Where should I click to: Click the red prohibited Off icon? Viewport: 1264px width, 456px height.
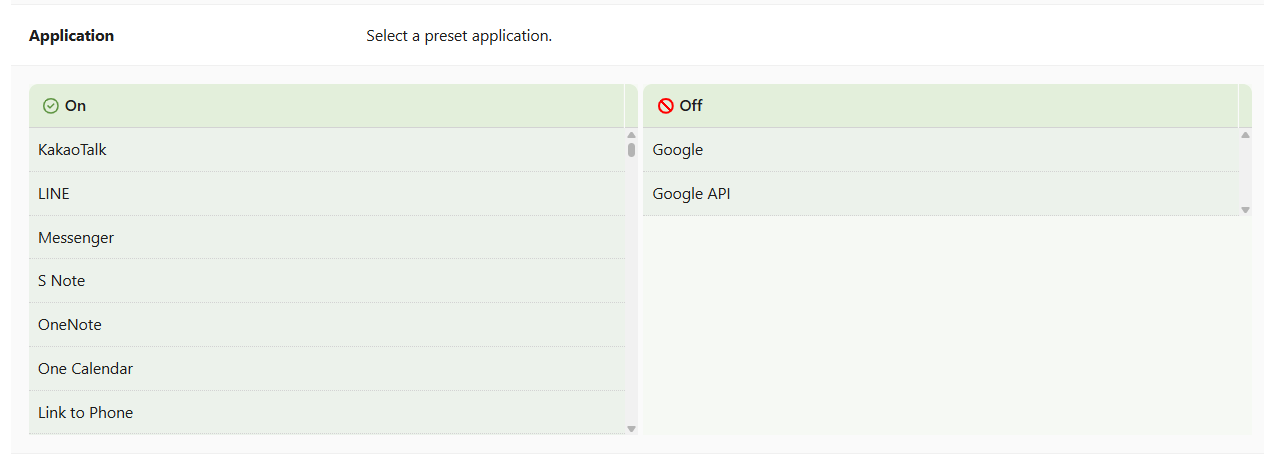click(666, 106)
